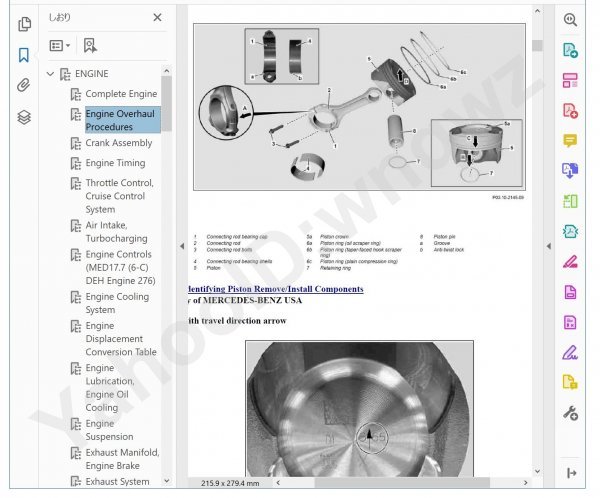The image size is (600, 498).
Task: Click Complete Engine bookmark's page icon
Action: pyautogui.click(x=76, y=94)
